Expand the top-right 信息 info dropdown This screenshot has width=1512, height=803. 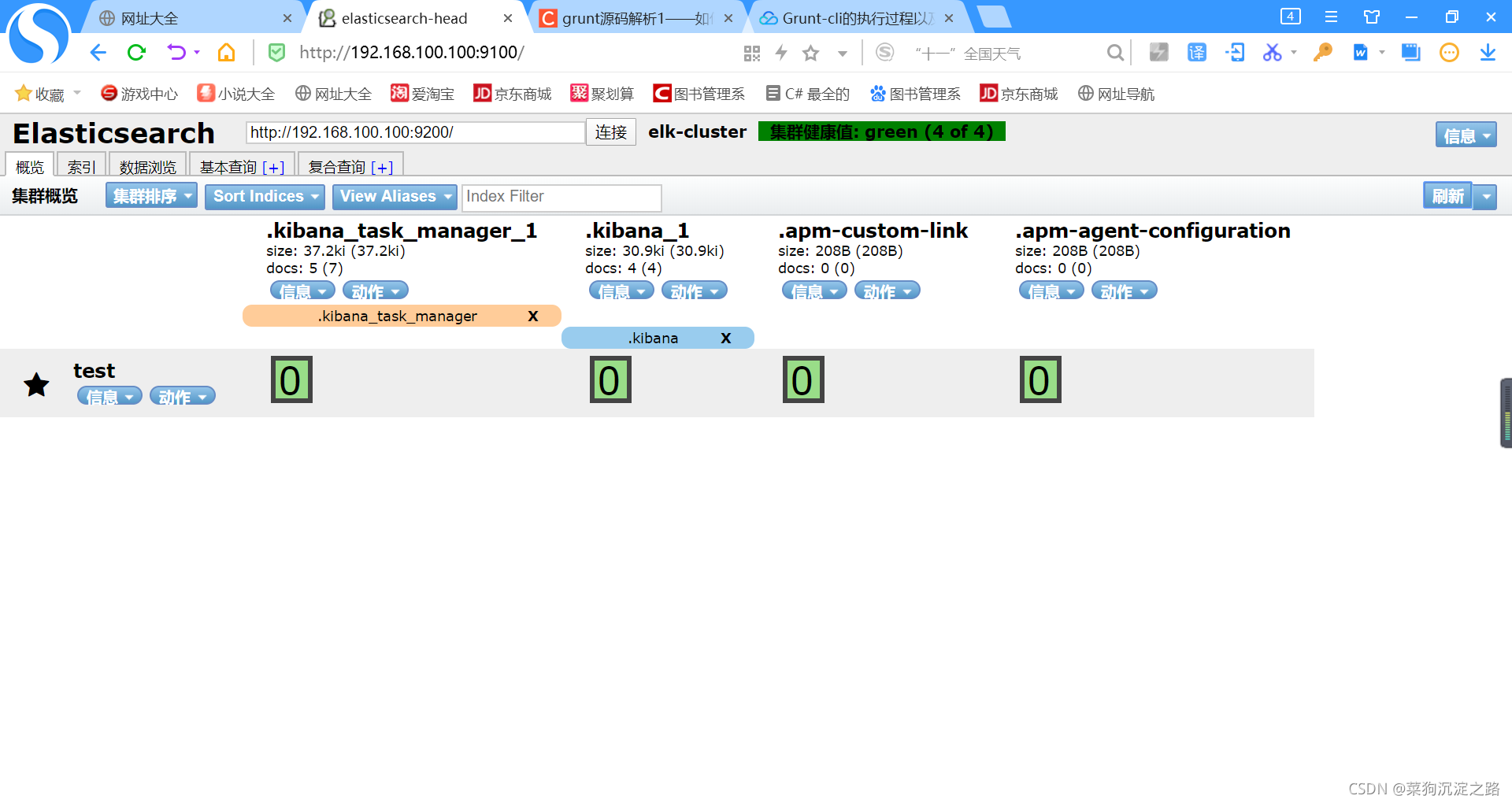point(1466,135)
